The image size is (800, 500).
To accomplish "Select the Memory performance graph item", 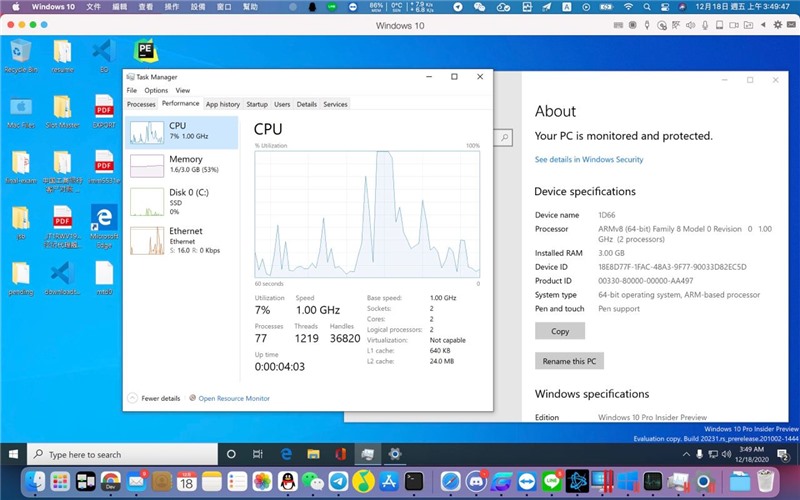I will point(181,164).
